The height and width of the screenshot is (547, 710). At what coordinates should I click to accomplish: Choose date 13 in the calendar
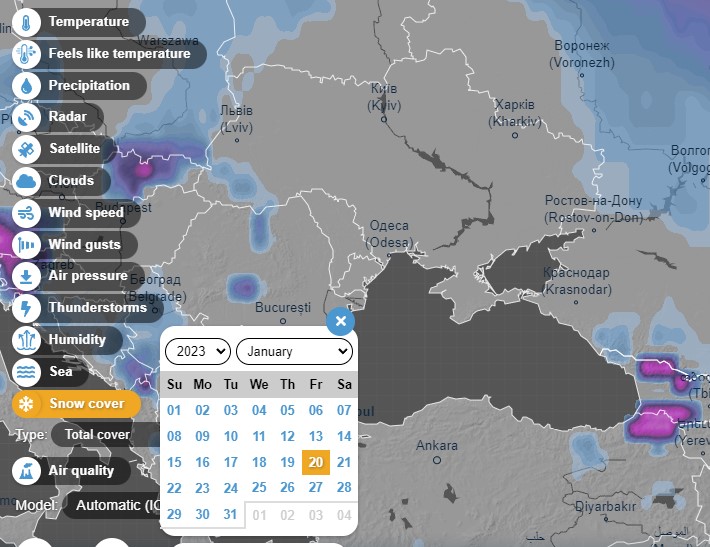(x=316, y=436)
